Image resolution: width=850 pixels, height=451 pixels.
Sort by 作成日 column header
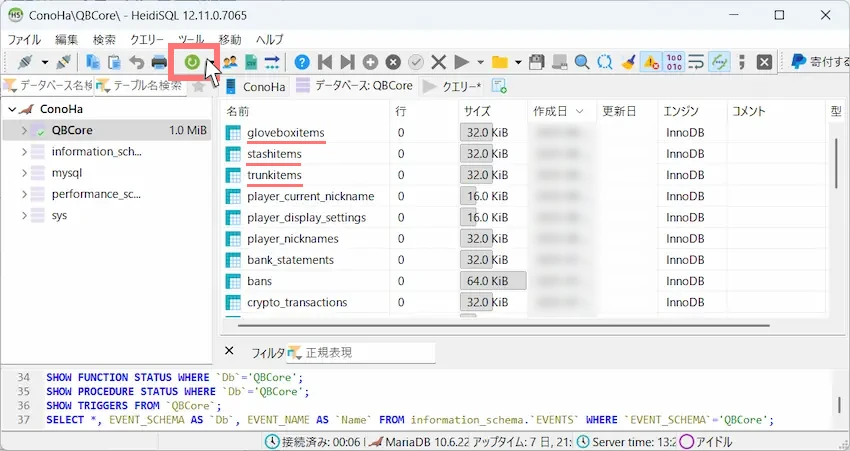pos(562,111)
